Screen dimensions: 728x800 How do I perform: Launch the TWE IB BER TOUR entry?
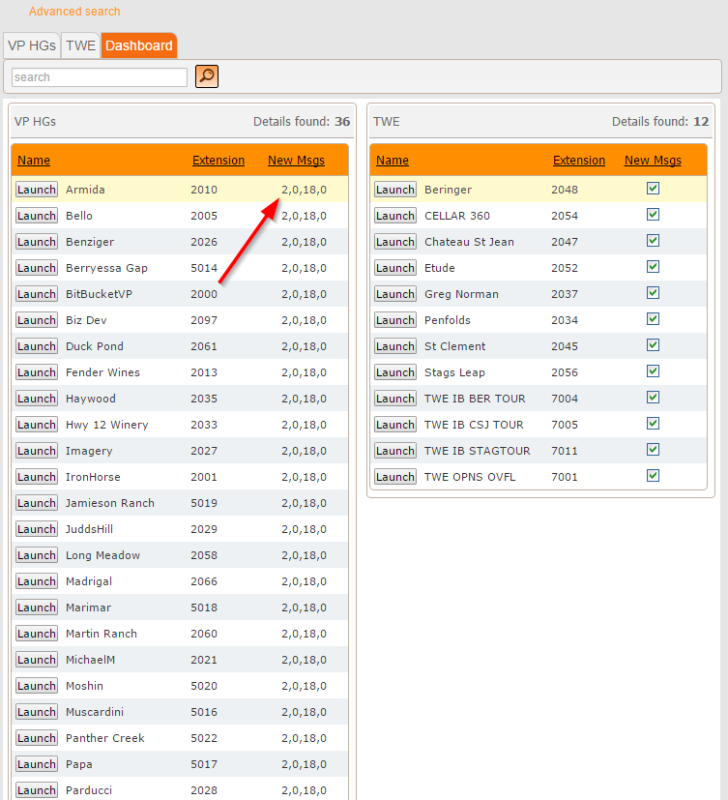(395, 398)
